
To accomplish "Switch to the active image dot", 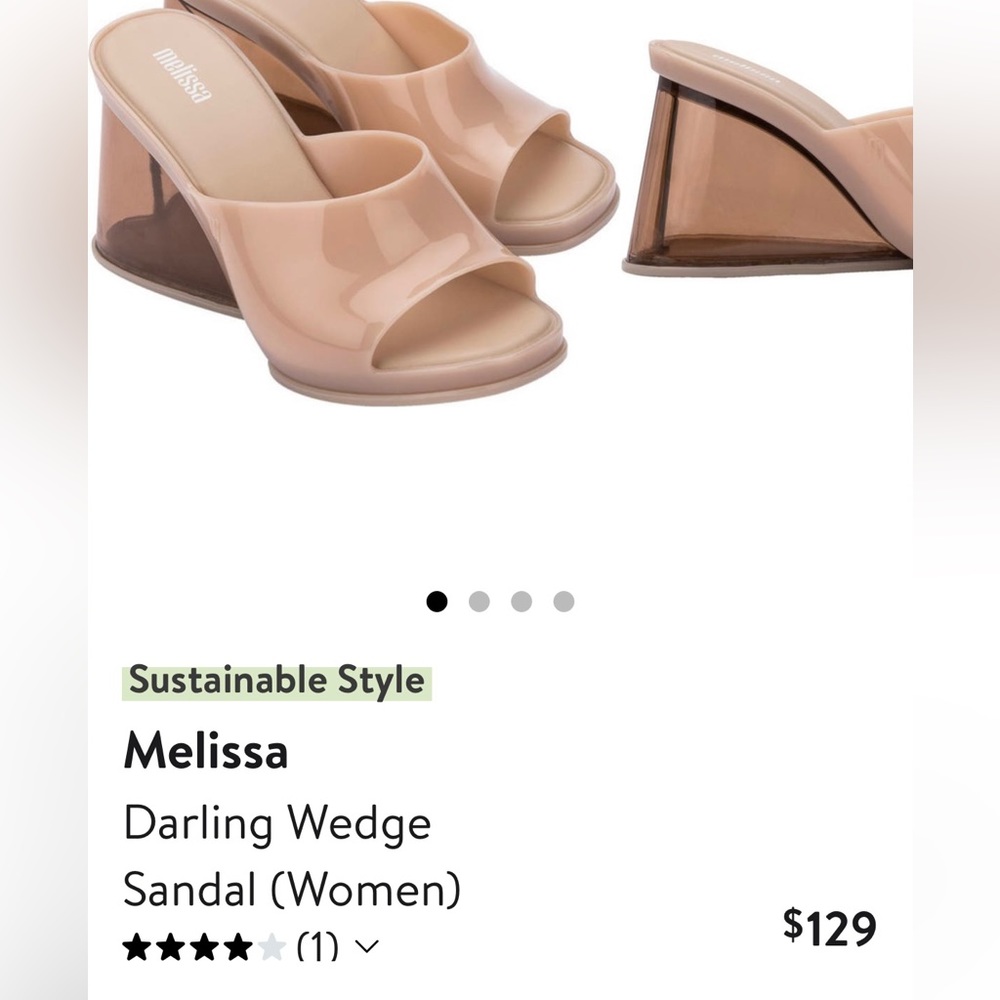I will (437, 602).
